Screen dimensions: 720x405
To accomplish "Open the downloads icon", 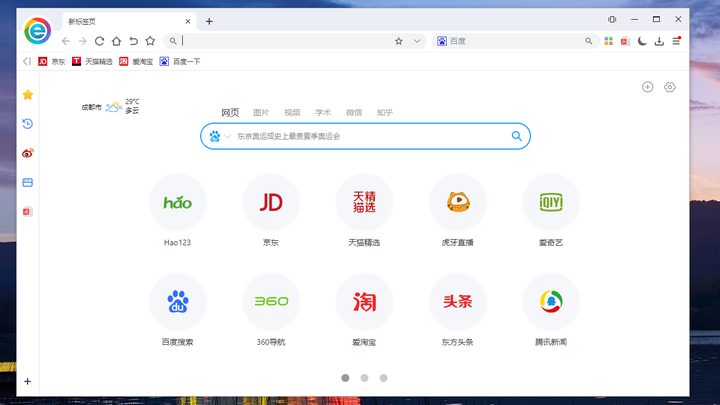I will coord(659,41).
